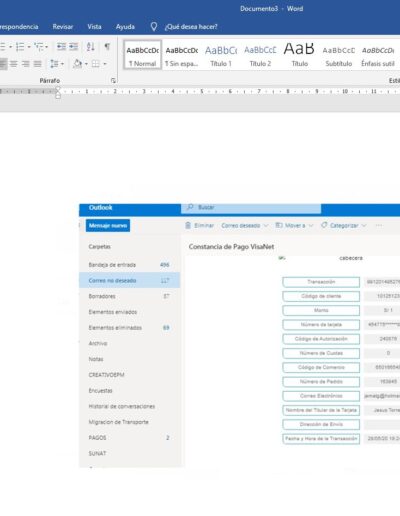Open the Revisar ribbon tab
This screenshot has height=516, width=400.
tap(63, 27)
